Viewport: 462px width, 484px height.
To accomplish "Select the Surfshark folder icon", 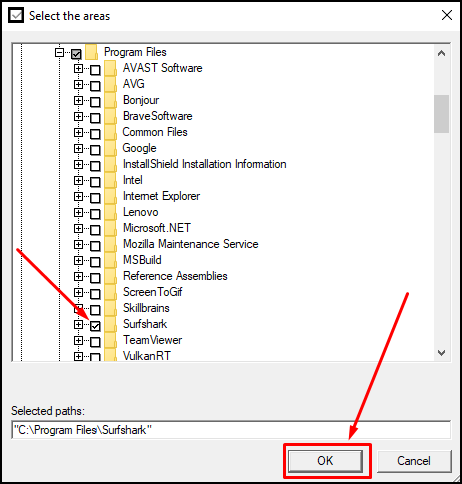I will pyautogui.click(x=110, y=325).
